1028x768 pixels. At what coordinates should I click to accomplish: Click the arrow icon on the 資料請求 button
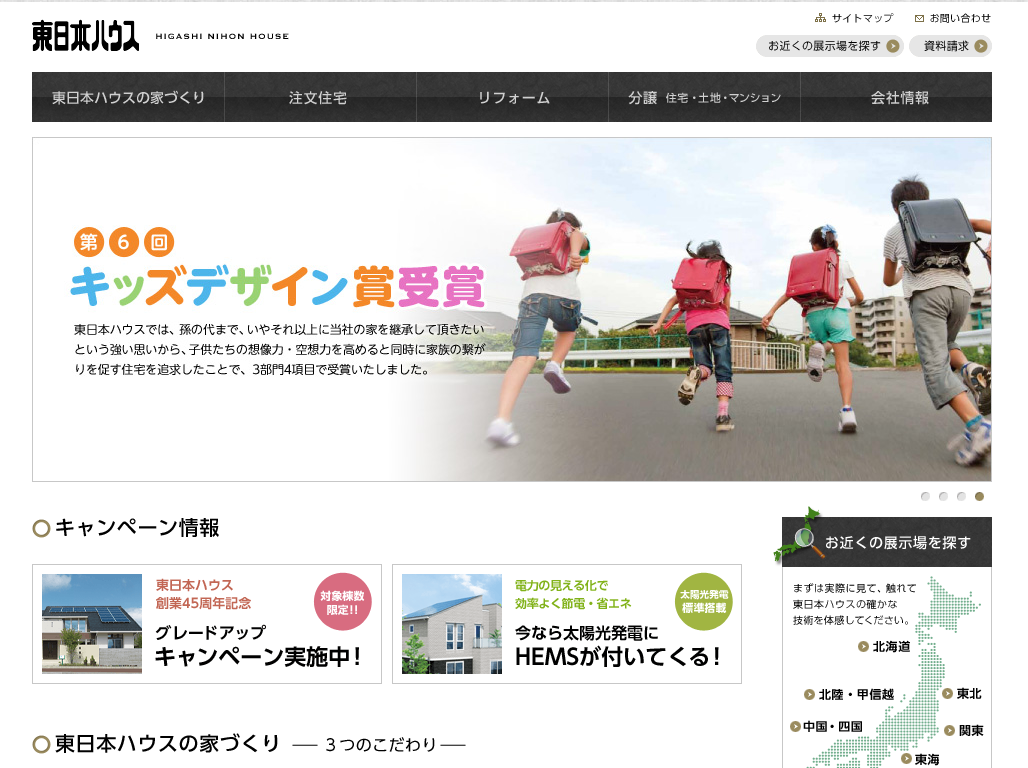[x=980, y=46]
